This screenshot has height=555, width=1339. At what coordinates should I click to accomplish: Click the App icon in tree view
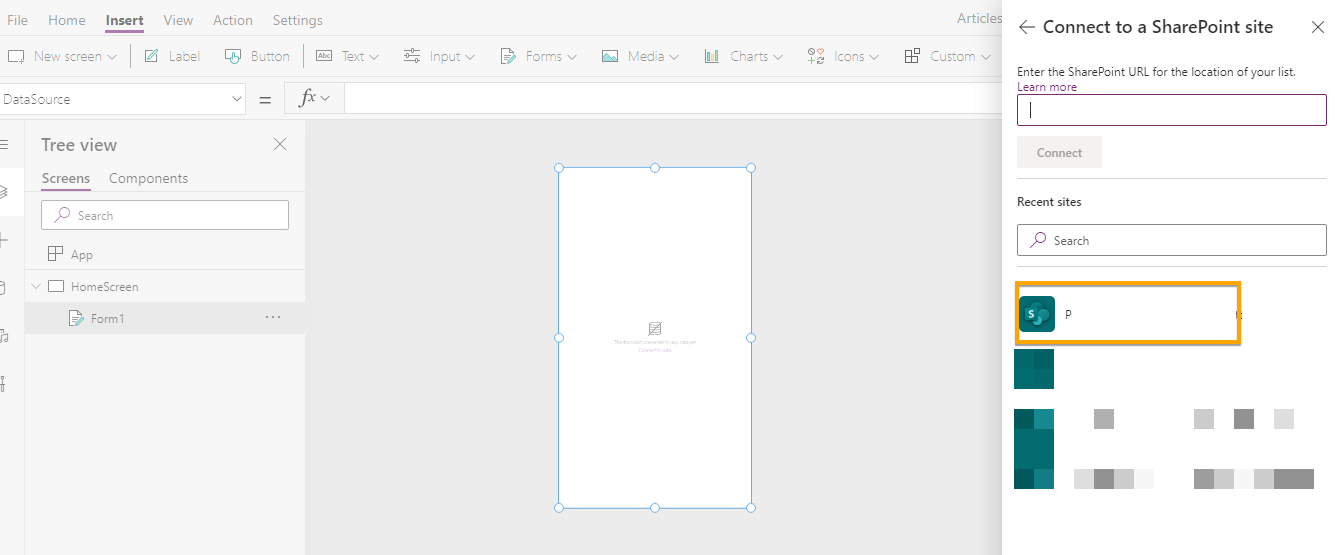point(56,254)
